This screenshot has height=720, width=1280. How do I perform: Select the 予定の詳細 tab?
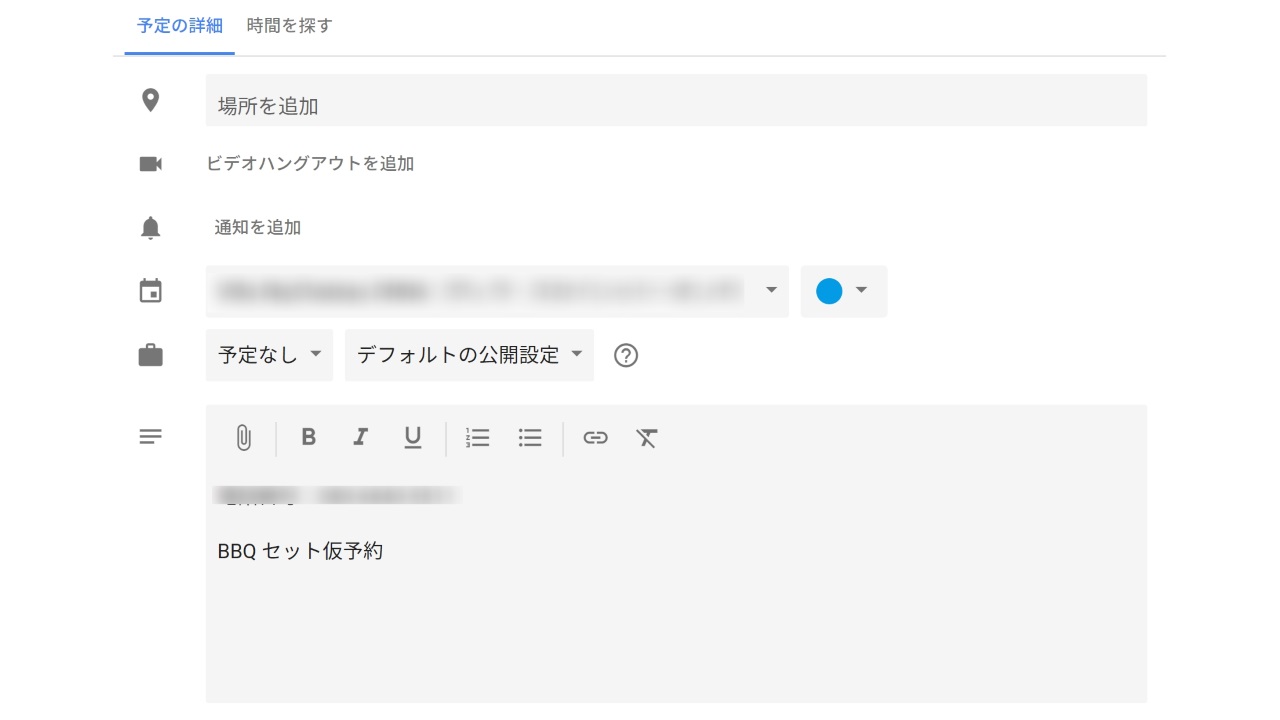pyautogui.click(x=180, y=26)
